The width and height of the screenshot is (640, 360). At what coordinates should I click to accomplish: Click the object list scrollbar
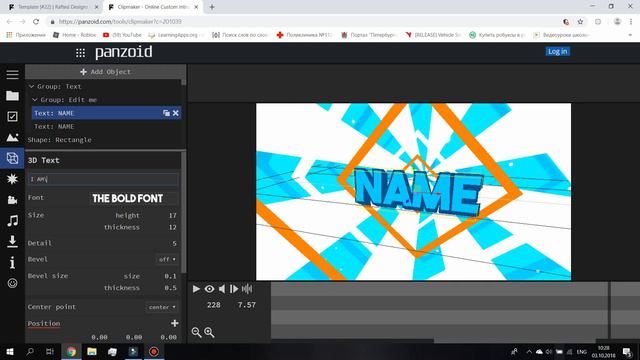(x=184, y=82)
